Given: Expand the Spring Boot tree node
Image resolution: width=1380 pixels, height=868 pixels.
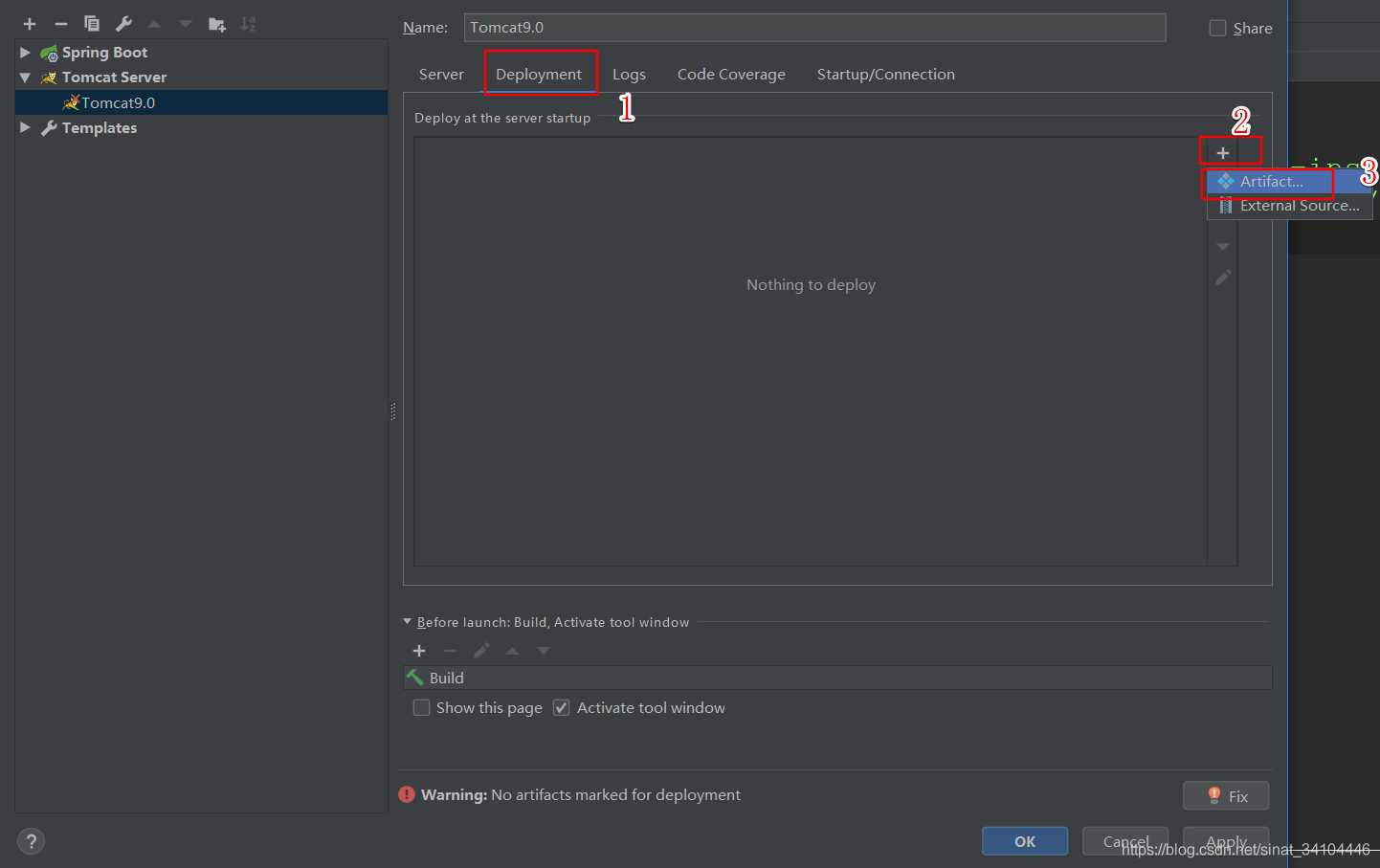Looking at the screenshot, I should click(25, 53).
